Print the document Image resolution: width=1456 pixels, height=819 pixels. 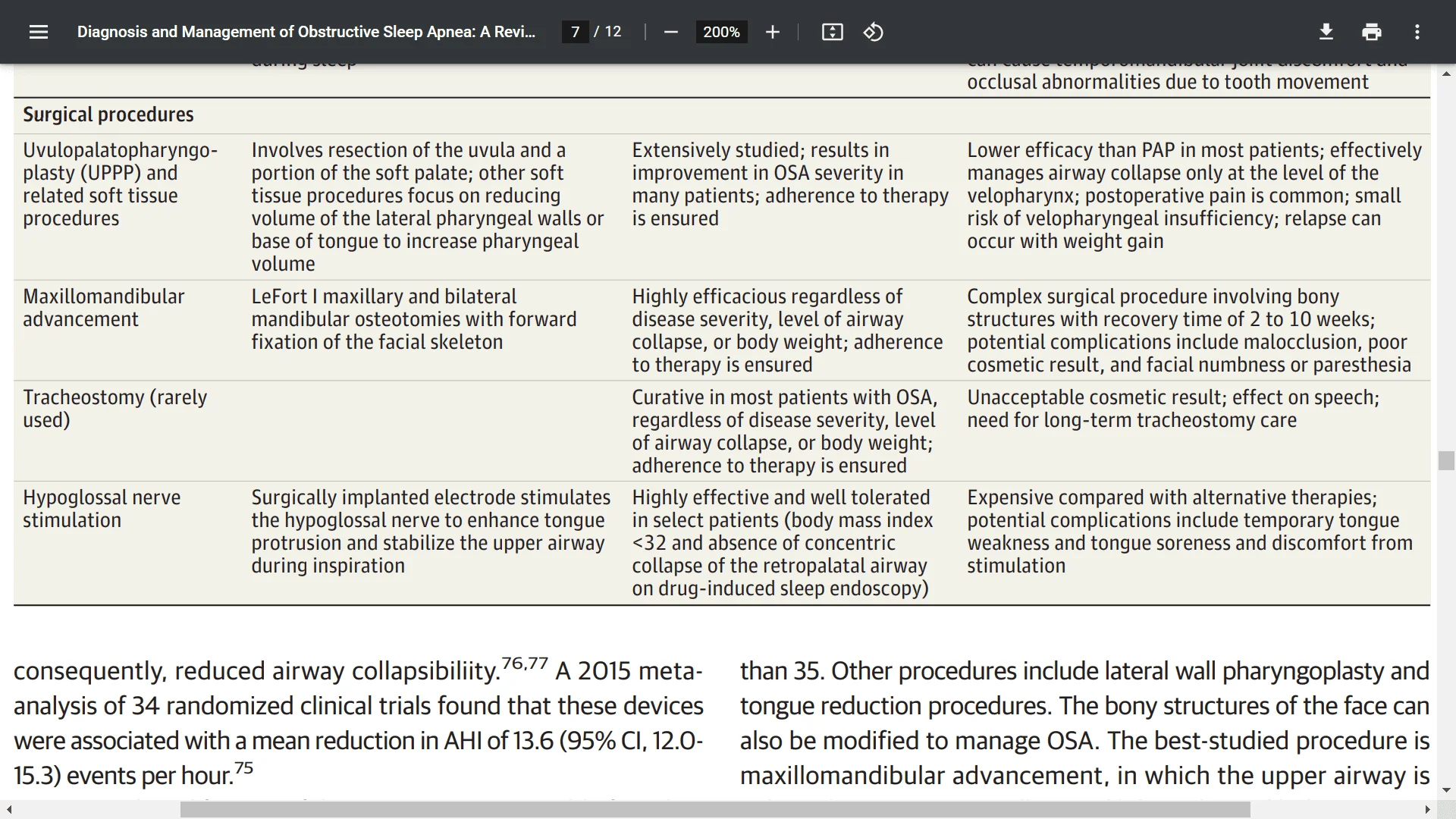(1371, 32)
